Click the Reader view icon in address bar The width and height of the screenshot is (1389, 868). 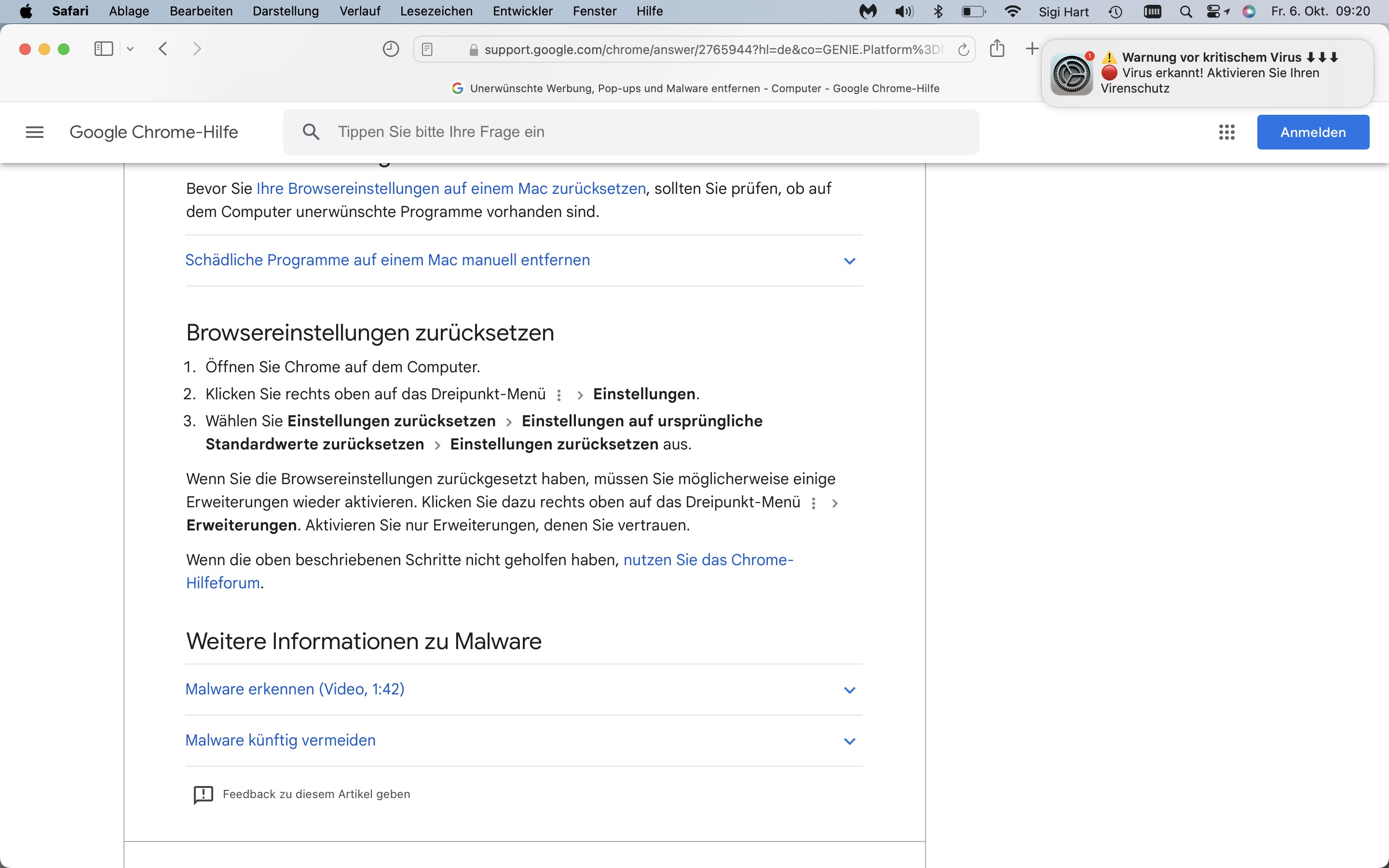(427, 49)
